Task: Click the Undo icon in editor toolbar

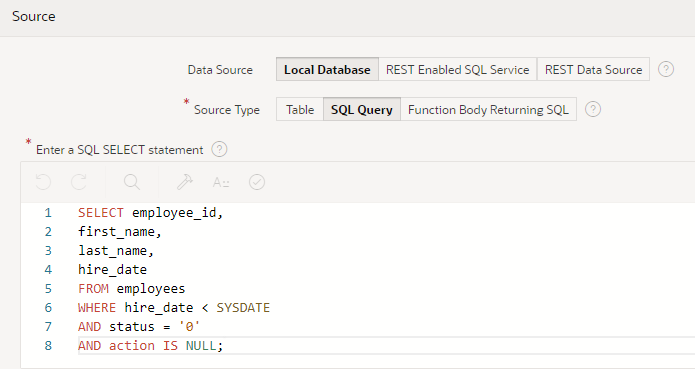Action: (x=43, y=182)
